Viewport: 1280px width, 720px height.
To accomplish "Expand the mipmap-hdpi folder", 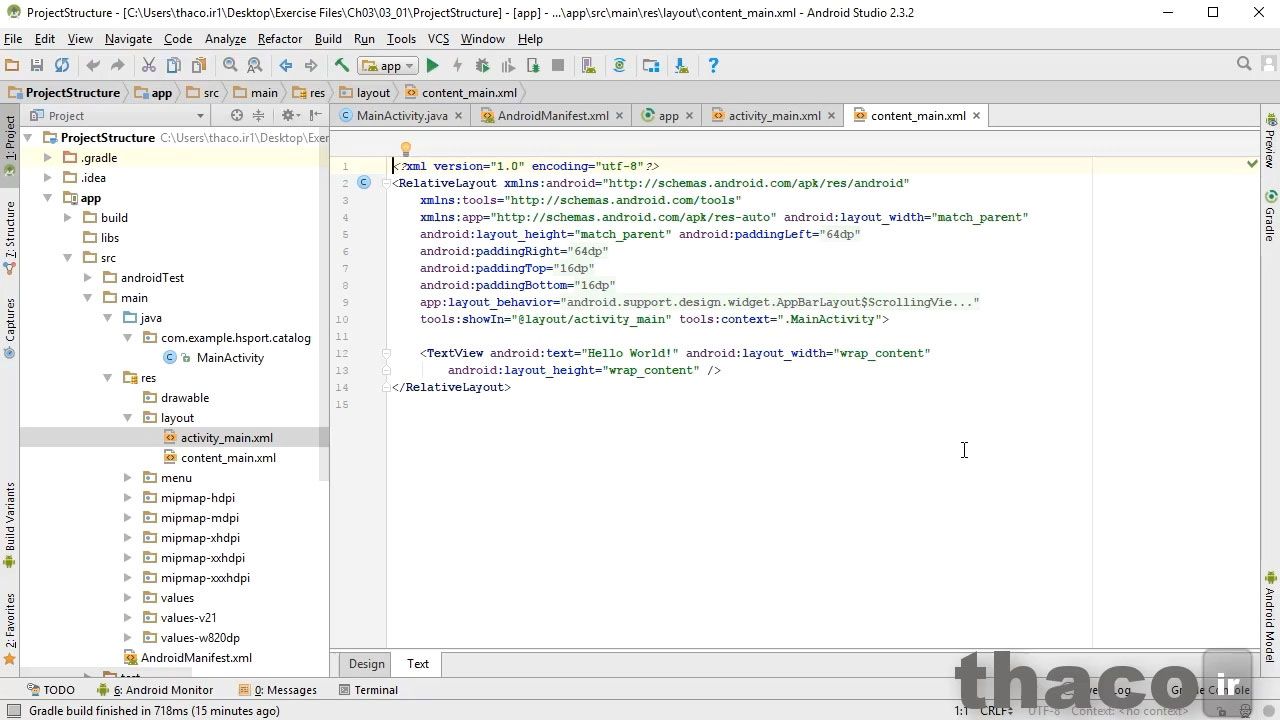I will (x=127, y=498).
